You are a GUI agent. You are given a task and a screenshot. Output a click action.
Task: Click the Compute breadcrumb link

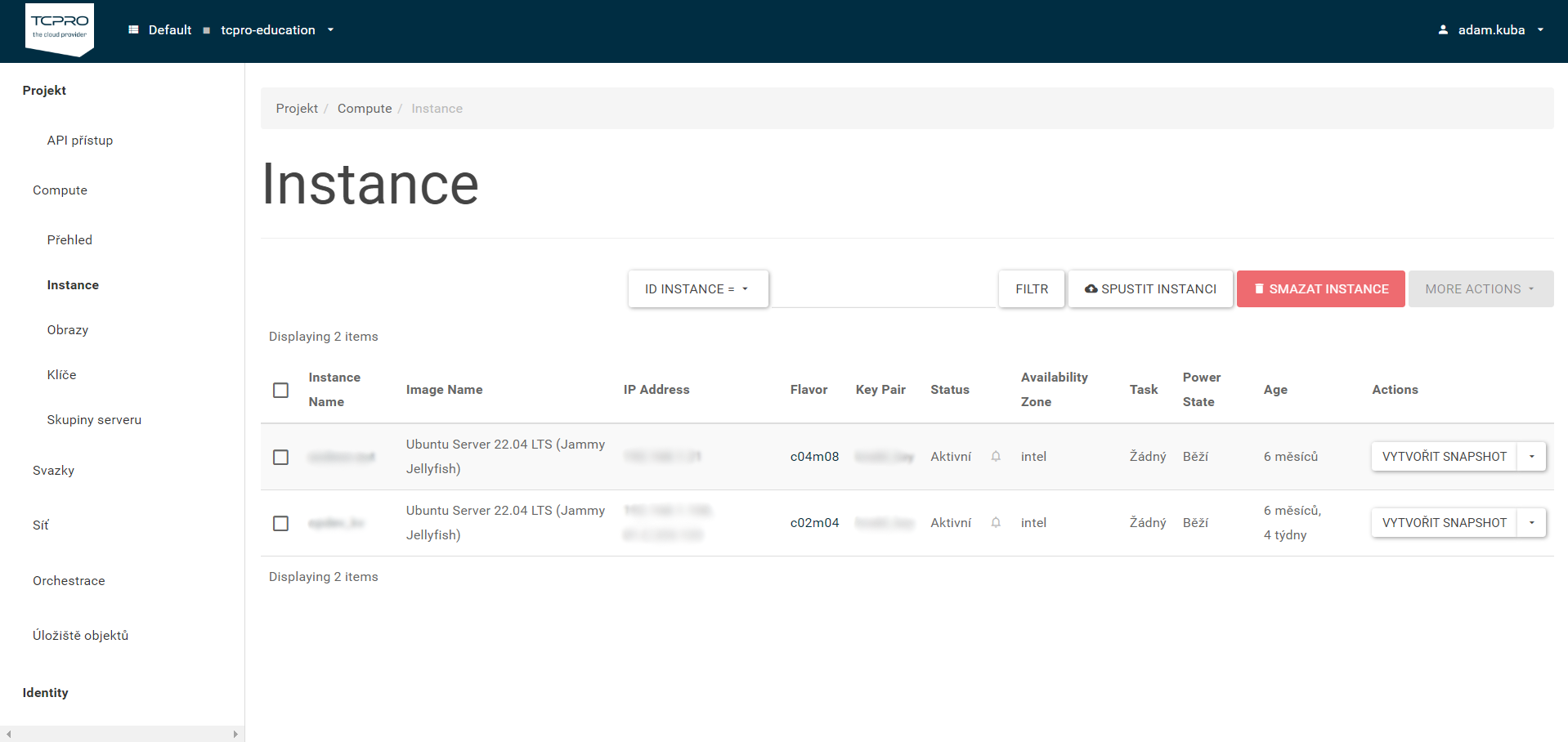365,108
